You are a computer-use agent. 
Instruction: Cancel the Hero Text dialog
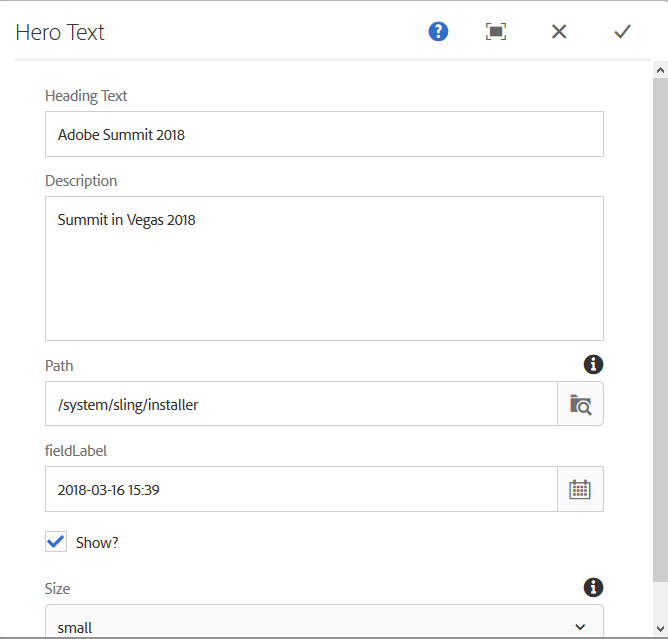click(x=559, y=32)
